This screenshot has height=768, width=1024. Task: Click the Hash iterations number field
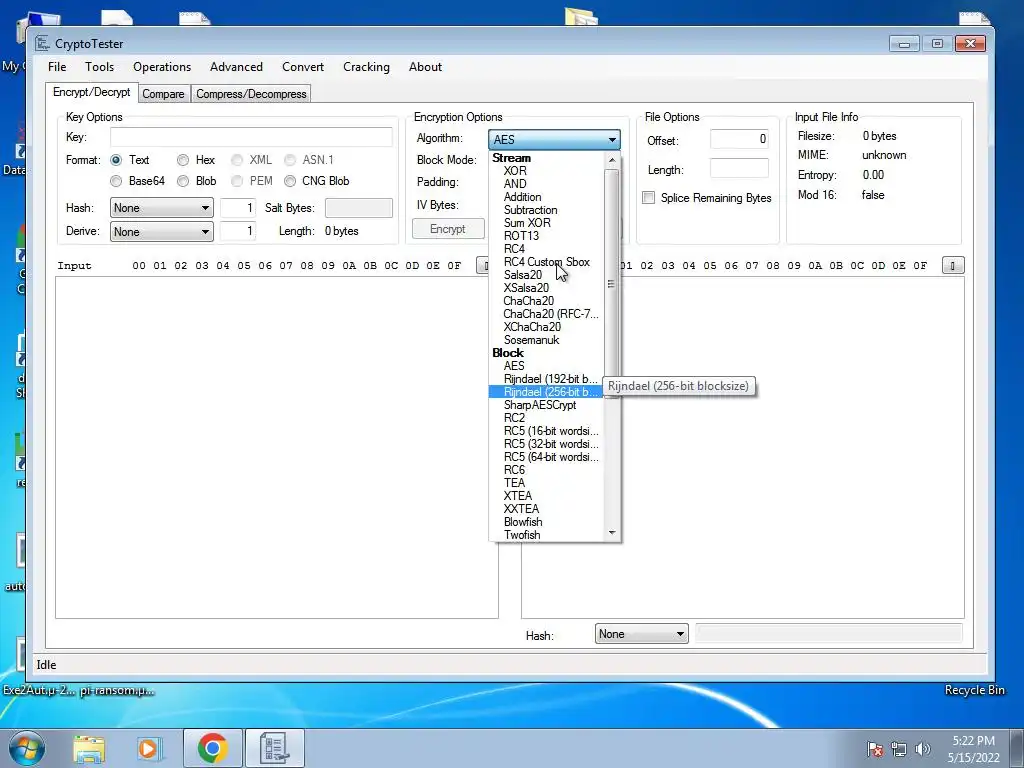[238, 208]
